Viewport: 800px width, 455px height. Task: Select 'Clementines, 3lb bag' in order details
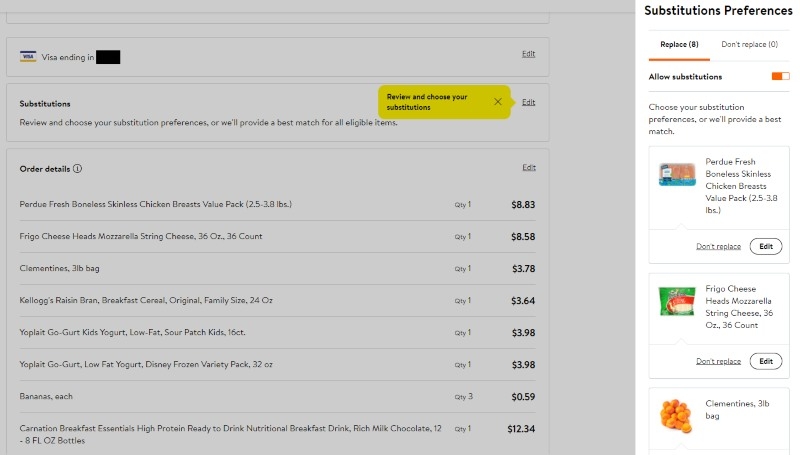[59, 268]
